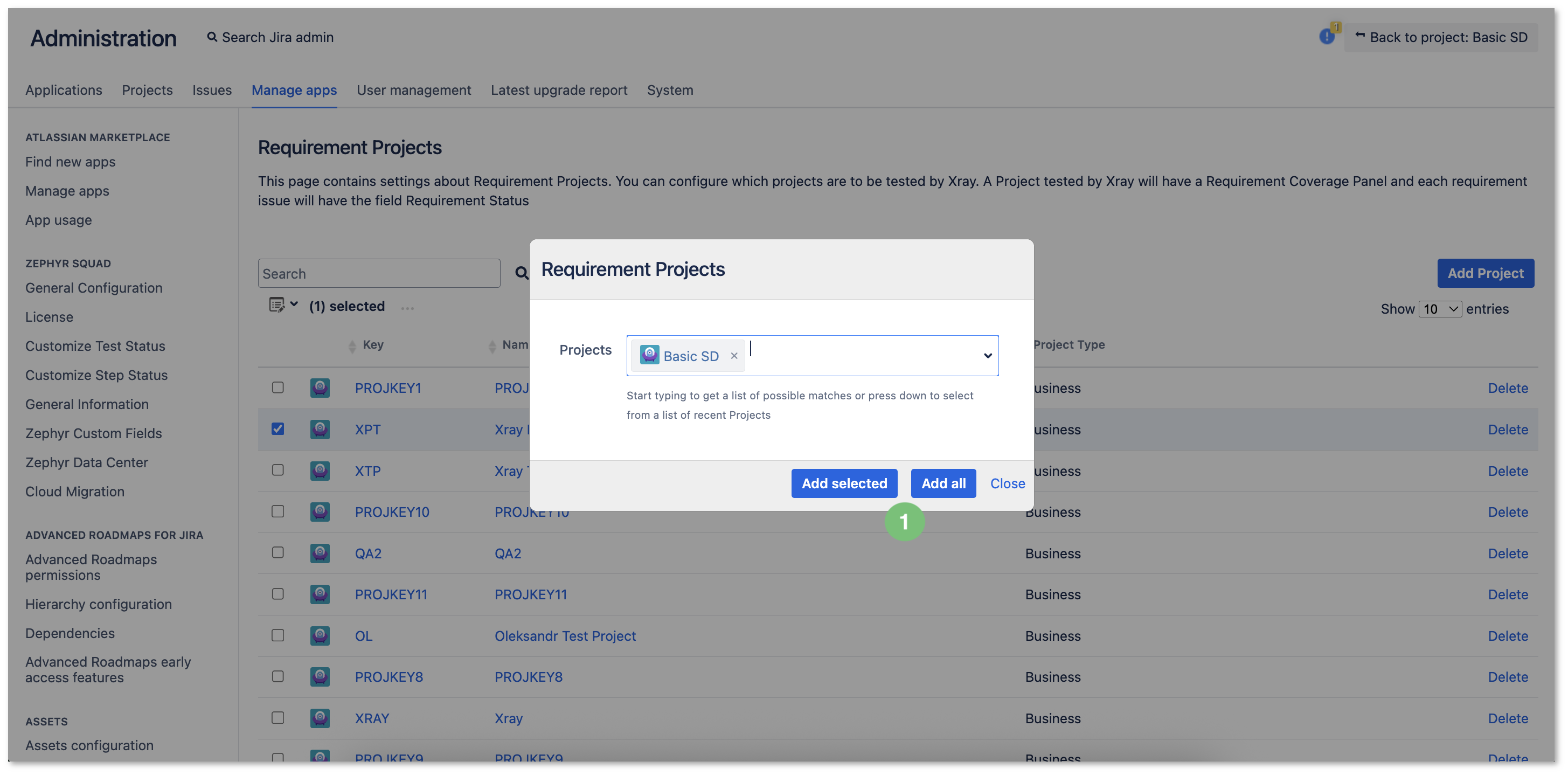The image size is (1568, 775).
Task: Open the Dependencies sidebar link
Action: click(x=70, y=634)
